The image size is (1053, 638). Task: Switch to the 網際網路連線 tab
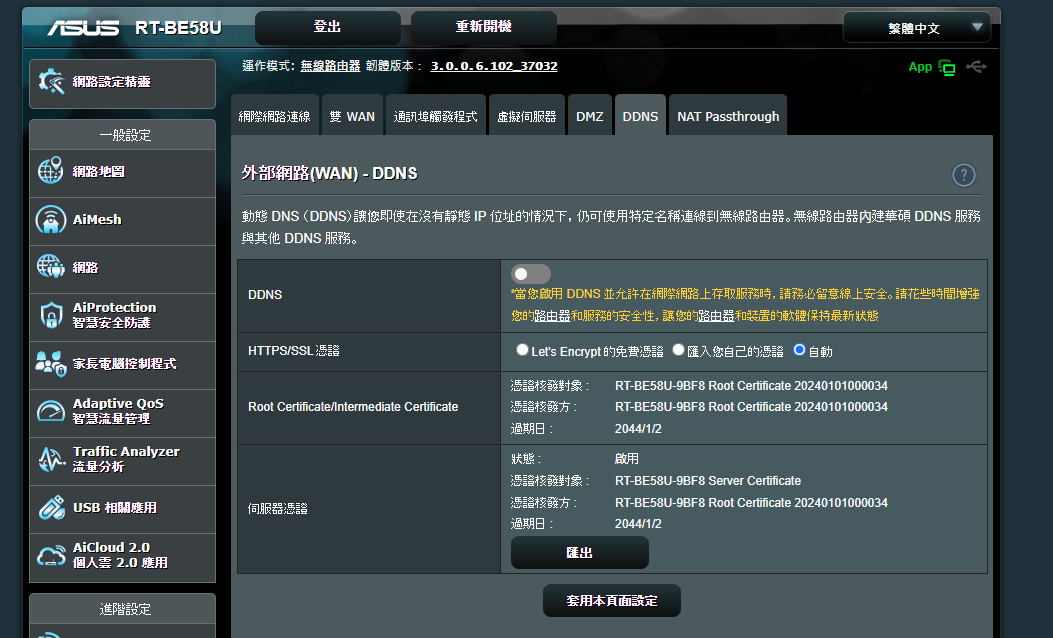[x=275, y=116]
